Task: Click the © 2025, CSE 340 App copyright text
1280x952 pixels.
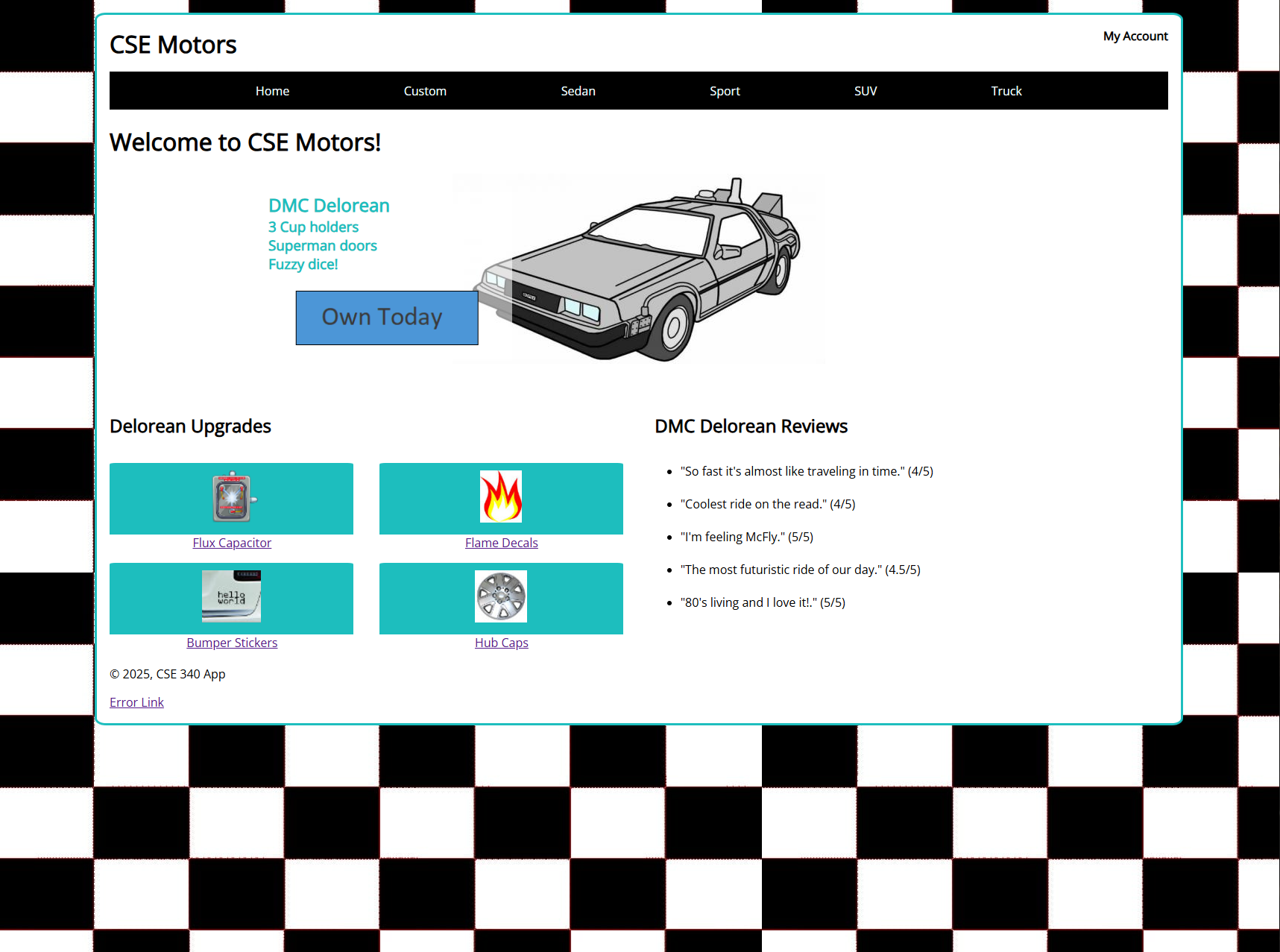Action: point(168,674)
